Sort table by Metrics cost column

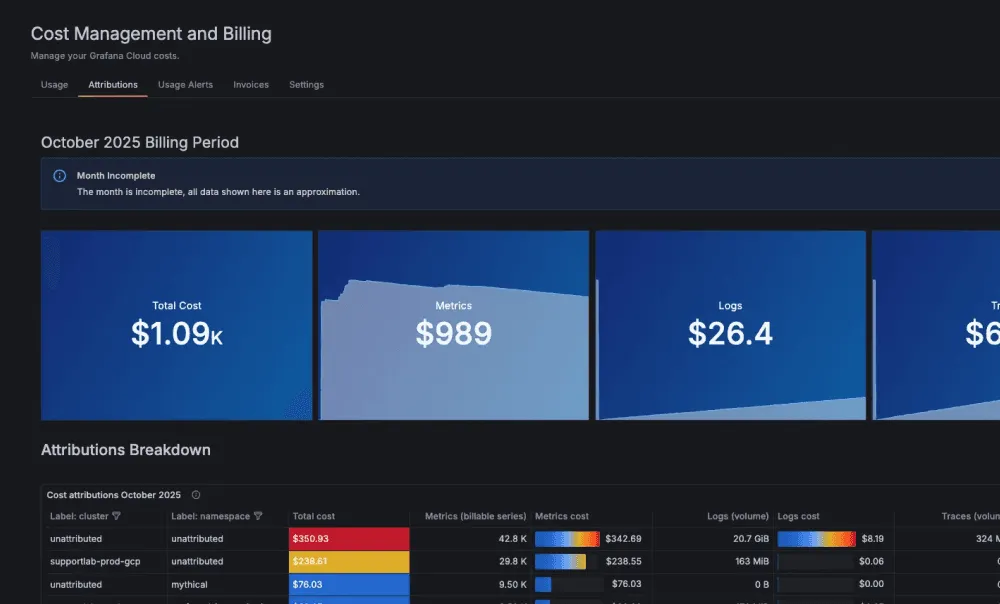[562, 516]
